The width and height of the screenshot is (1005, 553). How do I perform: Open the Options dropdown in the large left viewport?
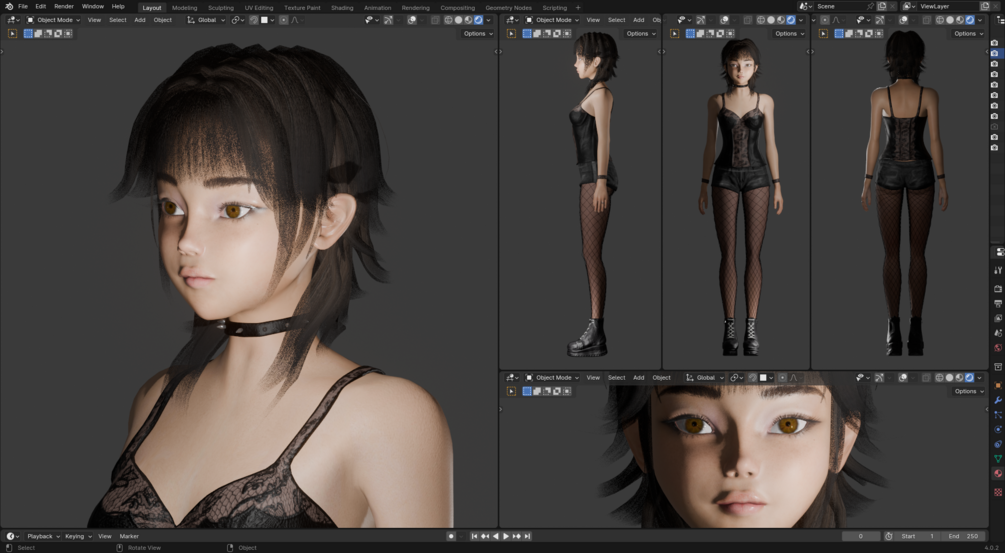[478, 33]
